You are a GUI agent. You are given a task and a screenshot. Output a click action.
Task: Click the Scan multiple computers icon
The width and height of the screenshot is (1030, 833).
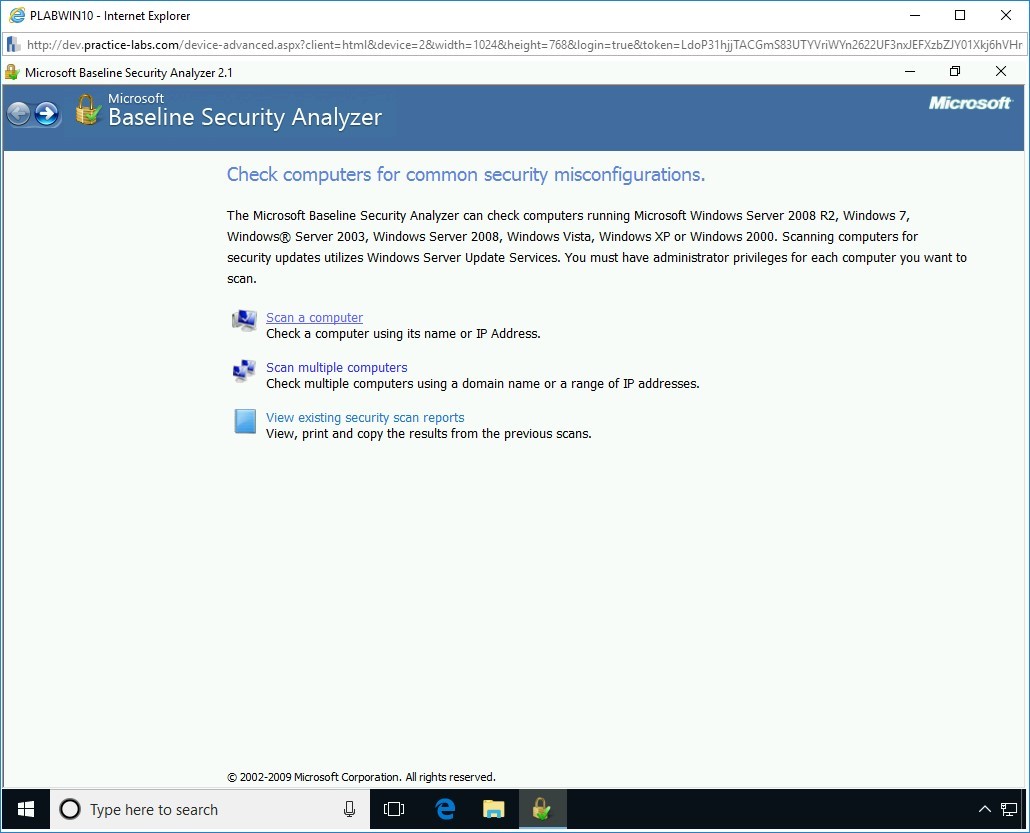point(244,371)
